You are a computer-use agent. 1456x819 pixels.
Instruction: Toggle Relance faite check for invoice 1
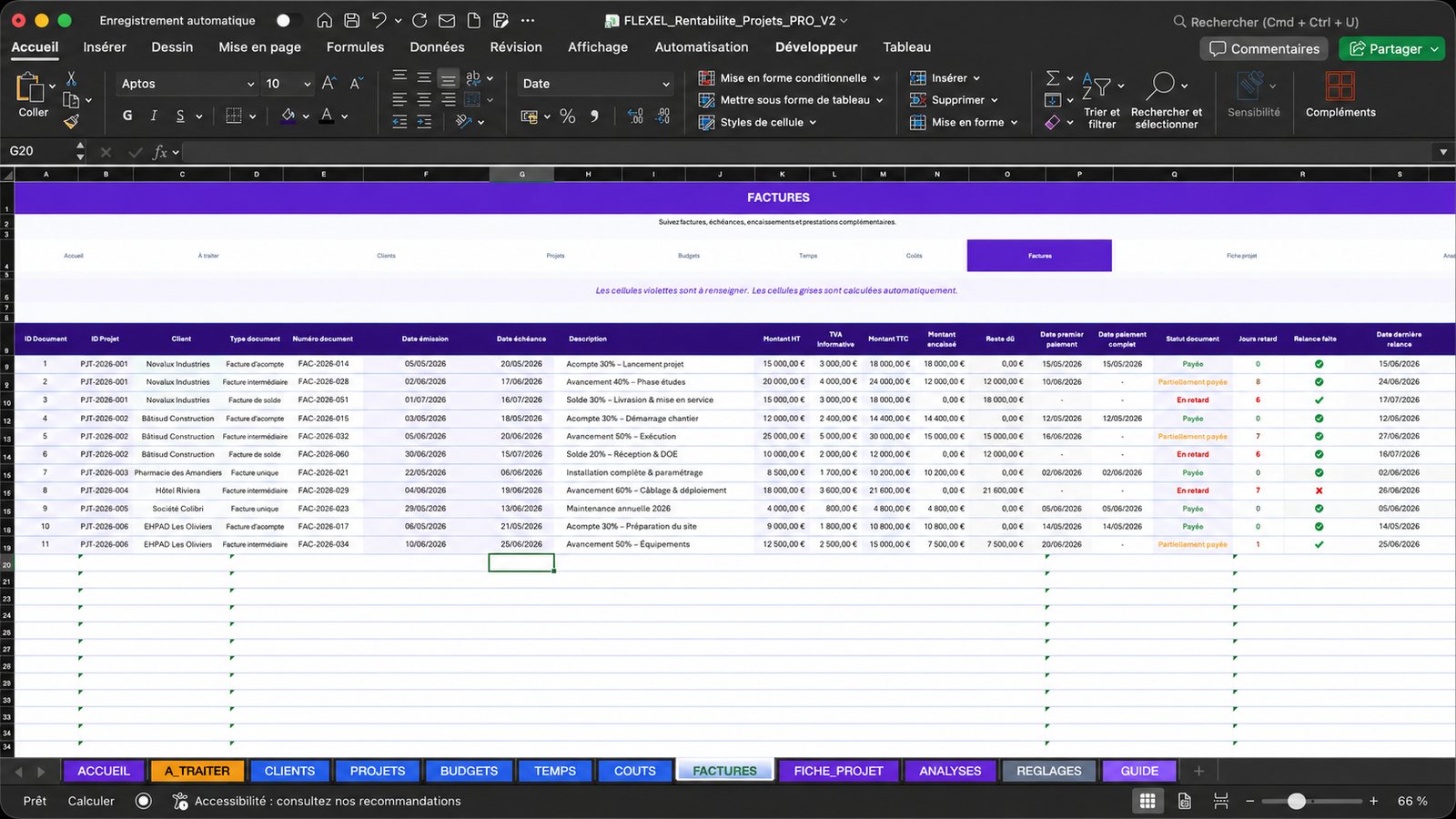tap(1319, 364)
